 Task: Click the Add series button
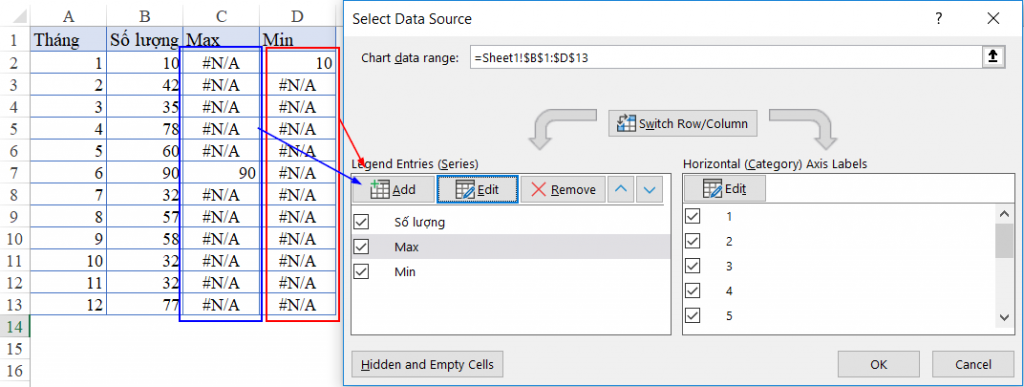pos(393,190)
